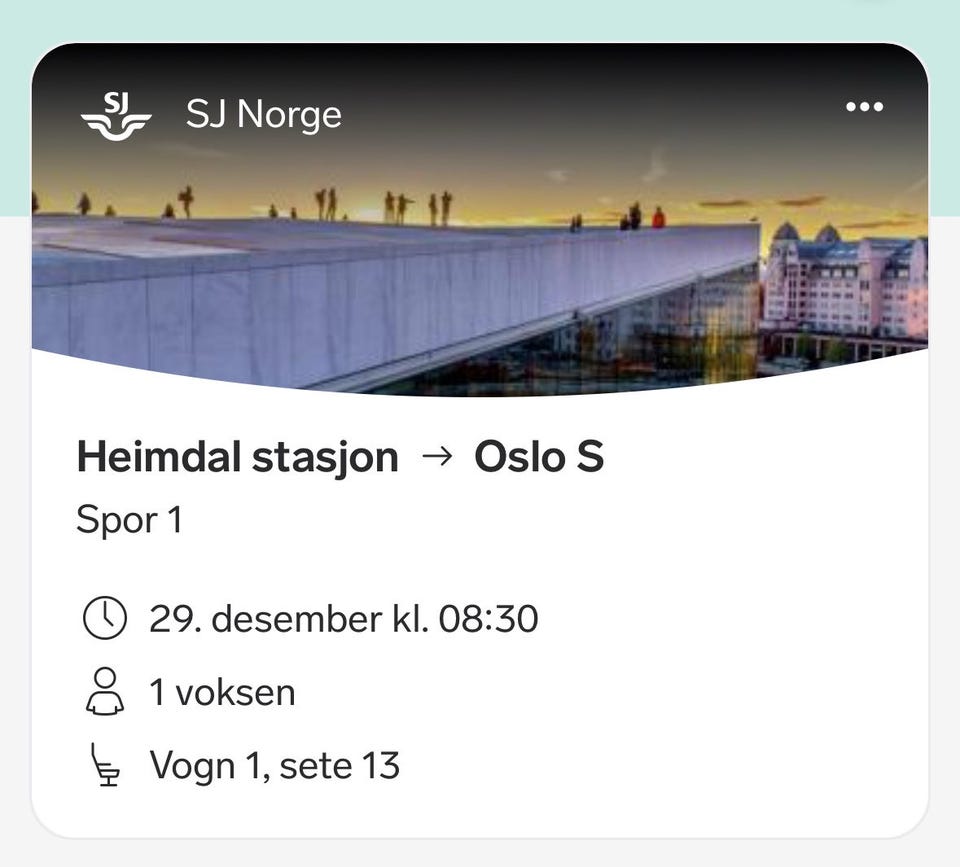
Task: Click the seat icon beside Vogn 1
Action: pyautogui.click(x=104, y=766)
